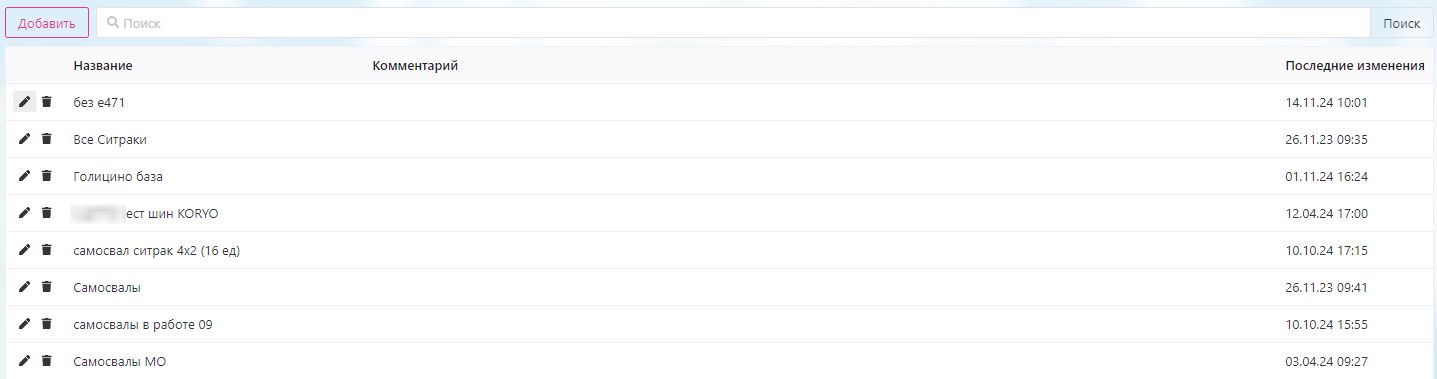
Task: Click the "Добавить" button
Action: point(47,23)
